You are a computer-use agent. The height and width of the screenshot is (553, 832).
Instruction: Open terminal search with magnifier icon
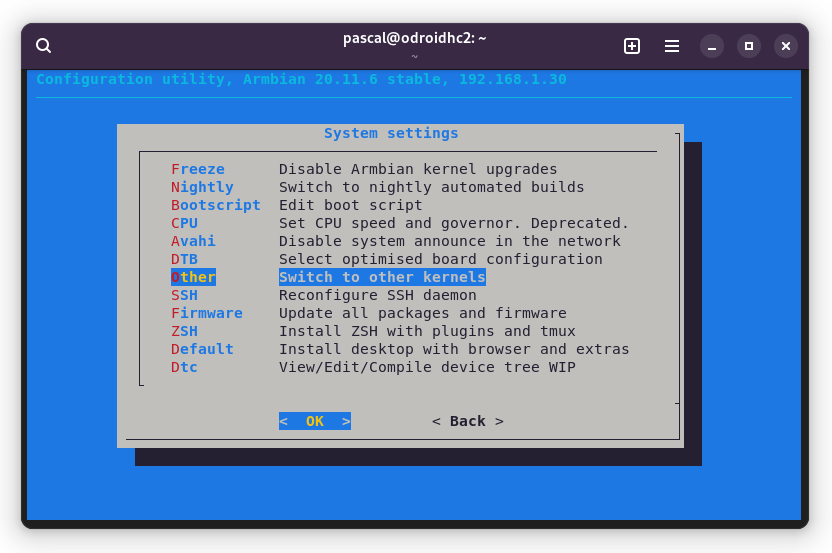[x=44, y=46]
